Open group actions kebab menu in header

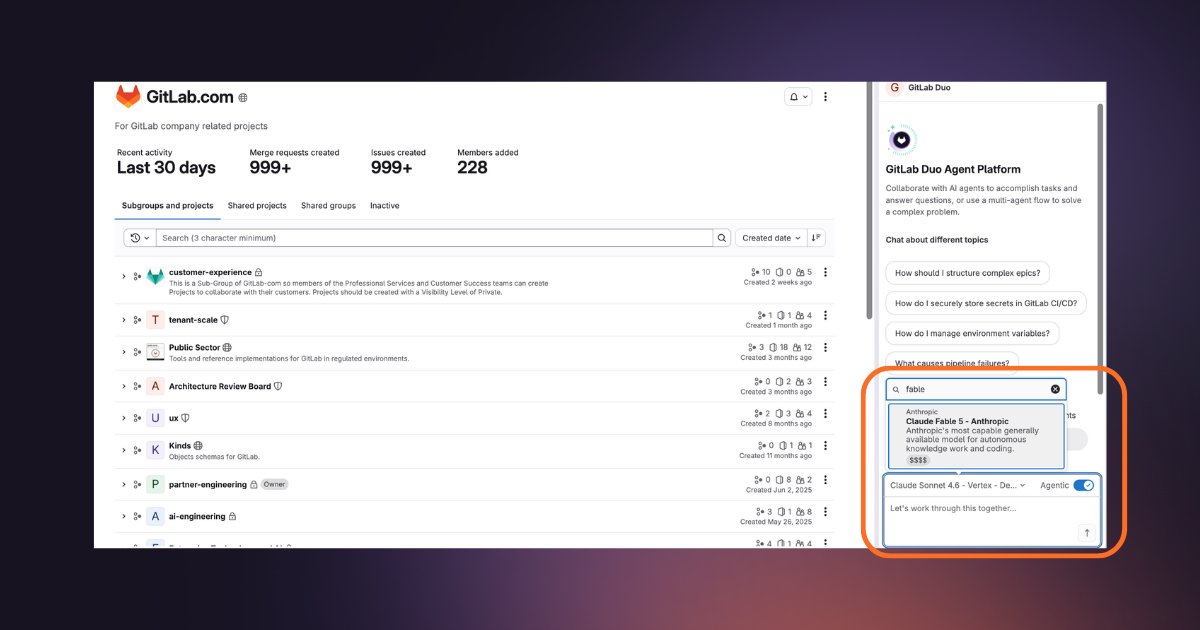coord(825,97)
